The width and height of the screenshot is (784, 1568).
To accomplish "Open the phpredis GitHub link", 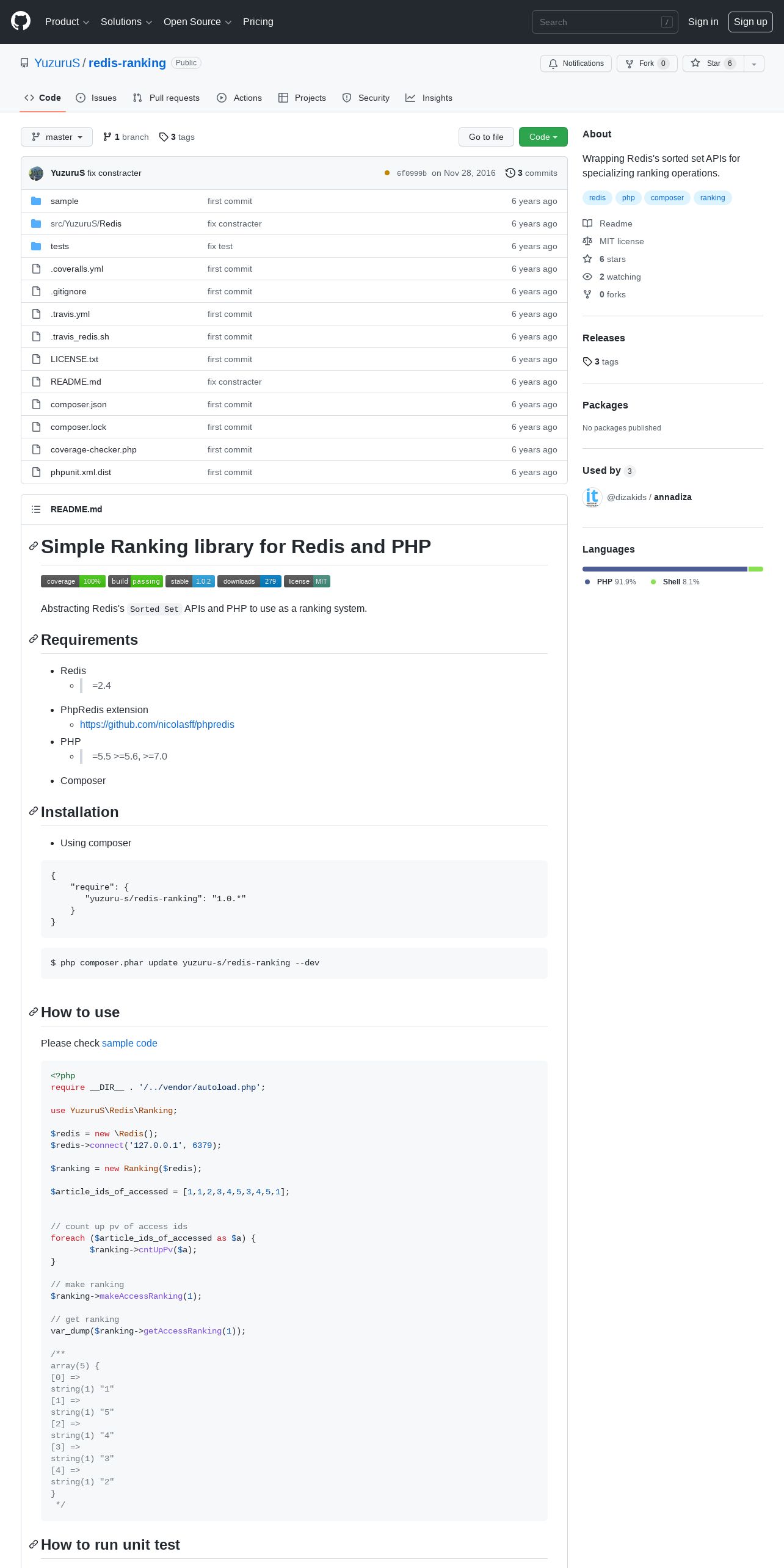I will [x=157, y=724].
